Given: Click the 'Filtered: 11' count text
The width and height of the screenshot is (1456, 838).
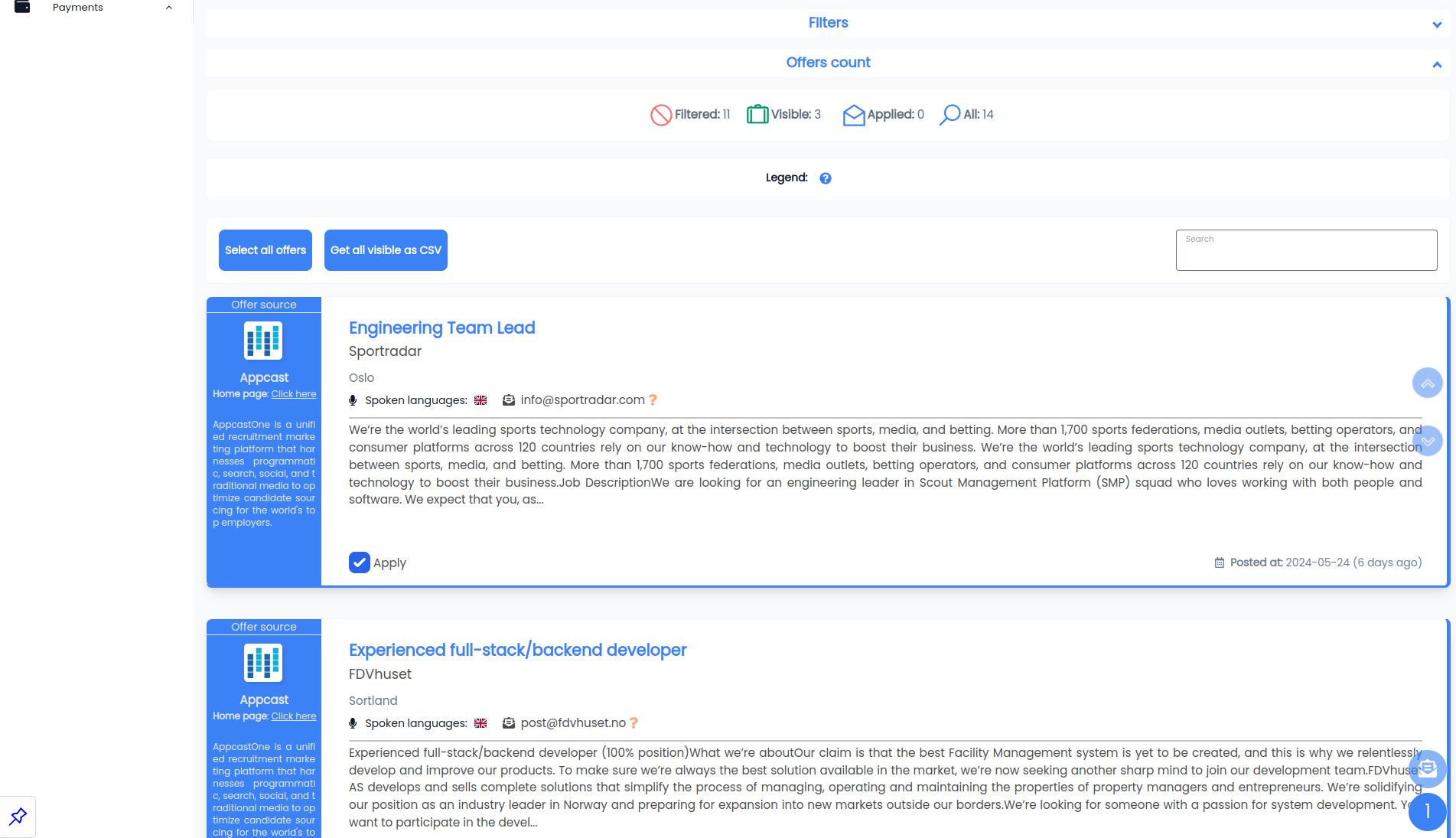Looking at the screenshot, I should [702, 114].
